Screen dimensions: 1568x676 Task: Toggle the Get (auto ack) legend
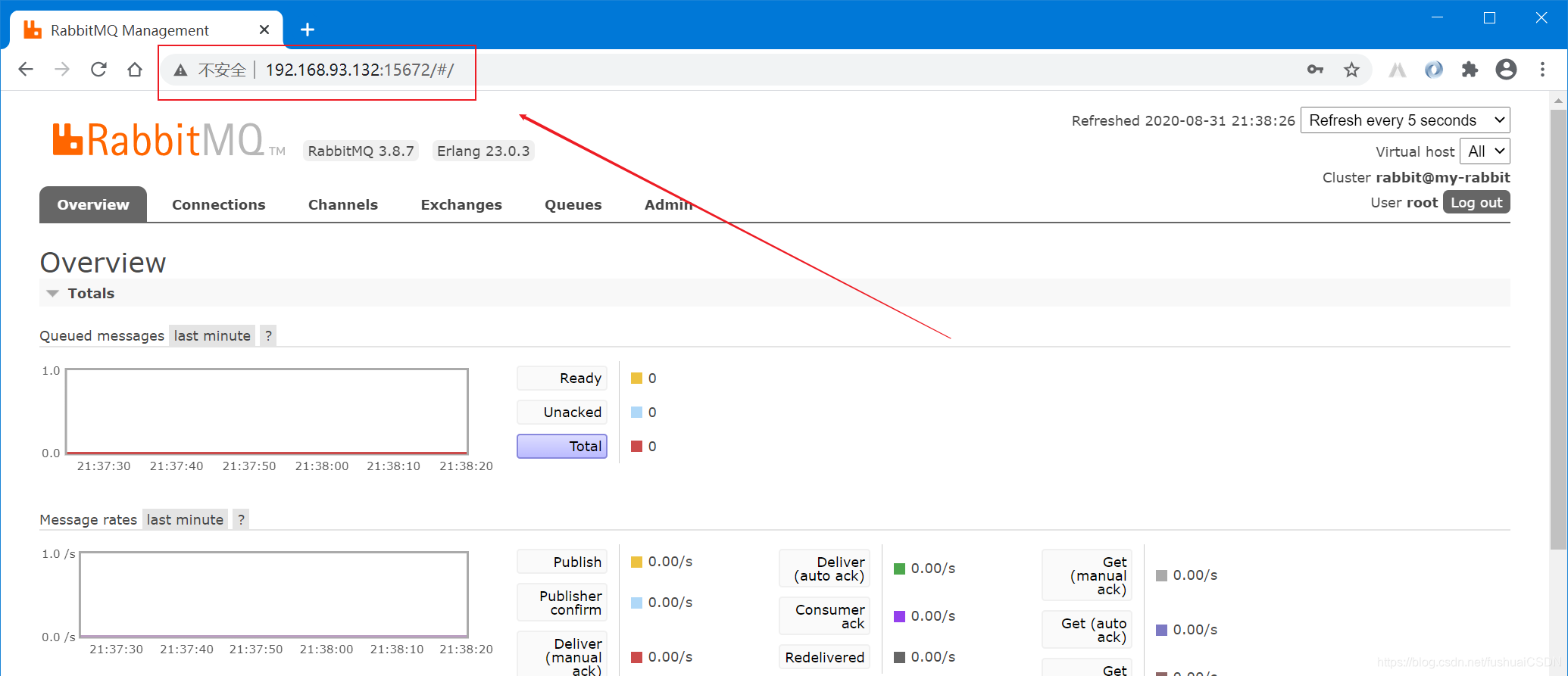(1087, 630)
